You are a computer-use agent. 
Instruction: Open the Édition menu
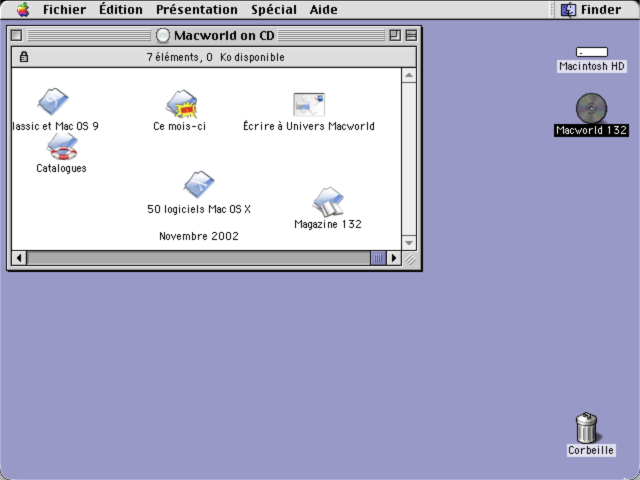121,9
